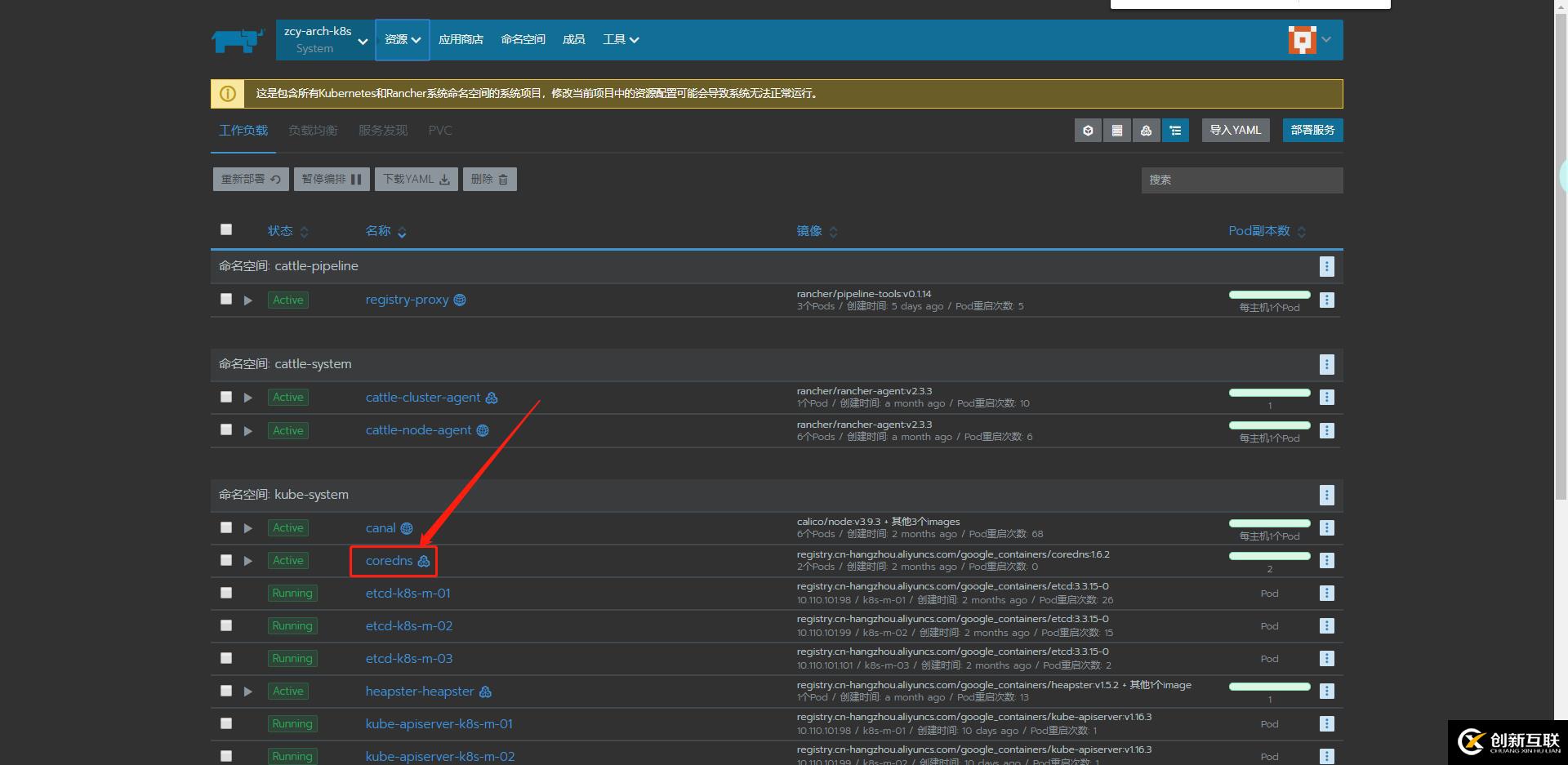Open the canal row action menu
The height and width of the screenshot is (765, 1568).
1327,527
